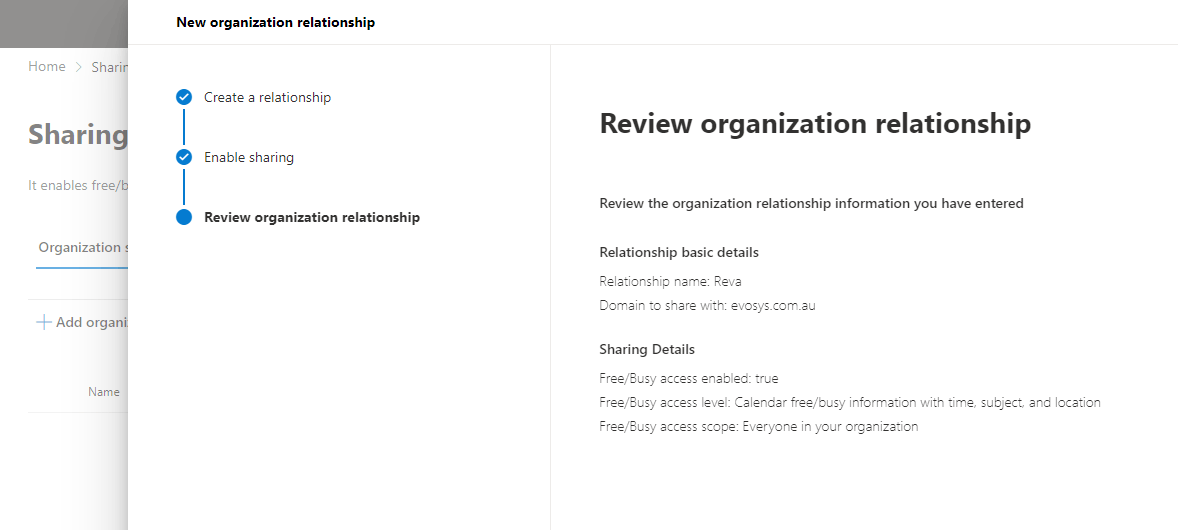Screen dimensions: 1178x530
Task: Select Review organization relationship step label
Action: point(312,217)
